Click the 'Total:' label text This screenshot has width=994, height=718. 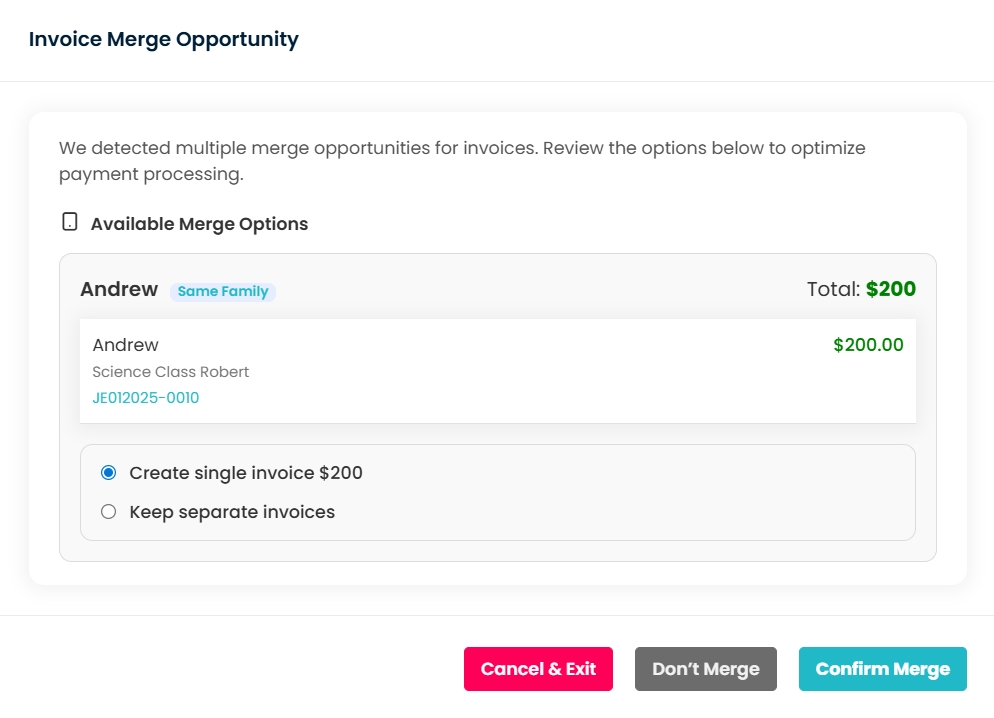833,289
